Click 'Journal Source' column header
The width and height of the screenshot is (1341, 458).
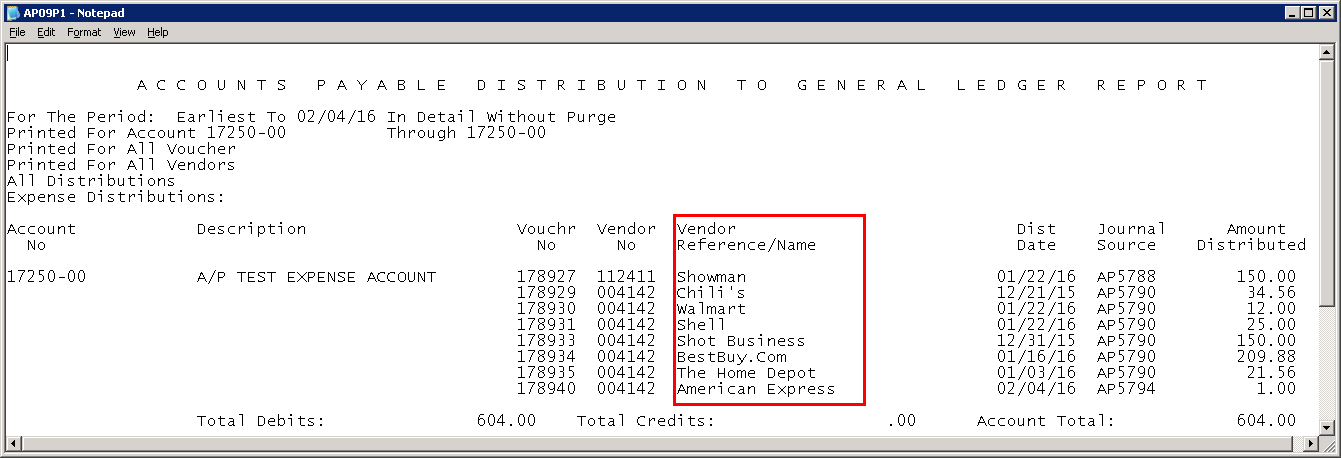coord(1131,237)
